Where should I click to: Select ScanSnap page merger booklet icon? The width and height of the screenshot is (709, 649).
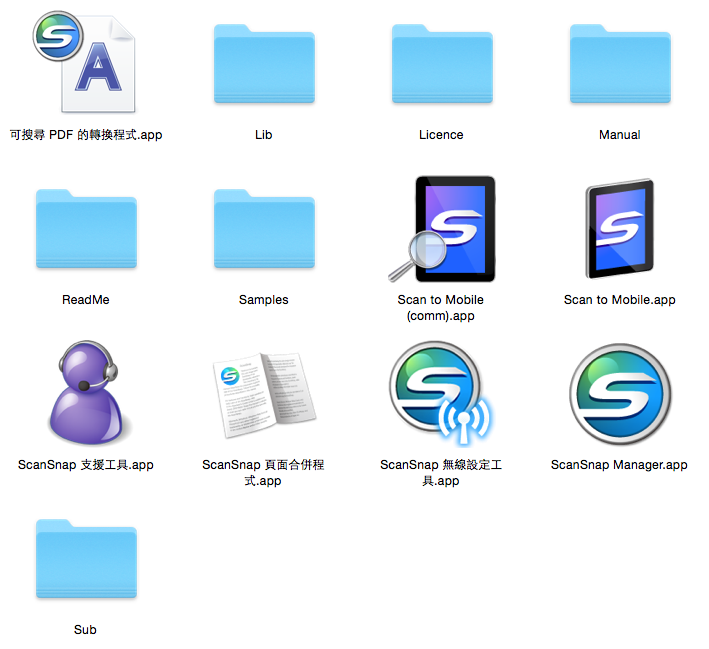click(264, 395)
